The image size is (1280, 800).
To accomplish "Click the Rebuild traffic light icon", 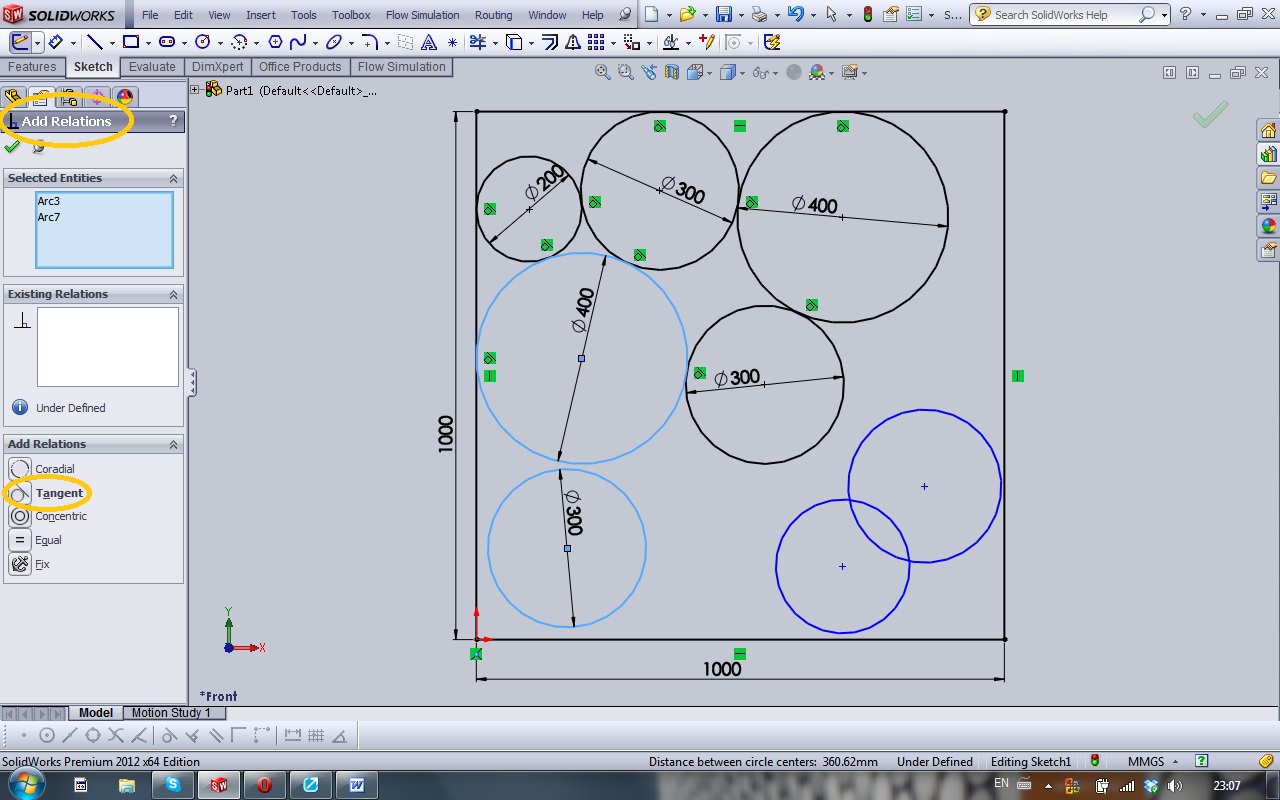I will click(867, 15).
